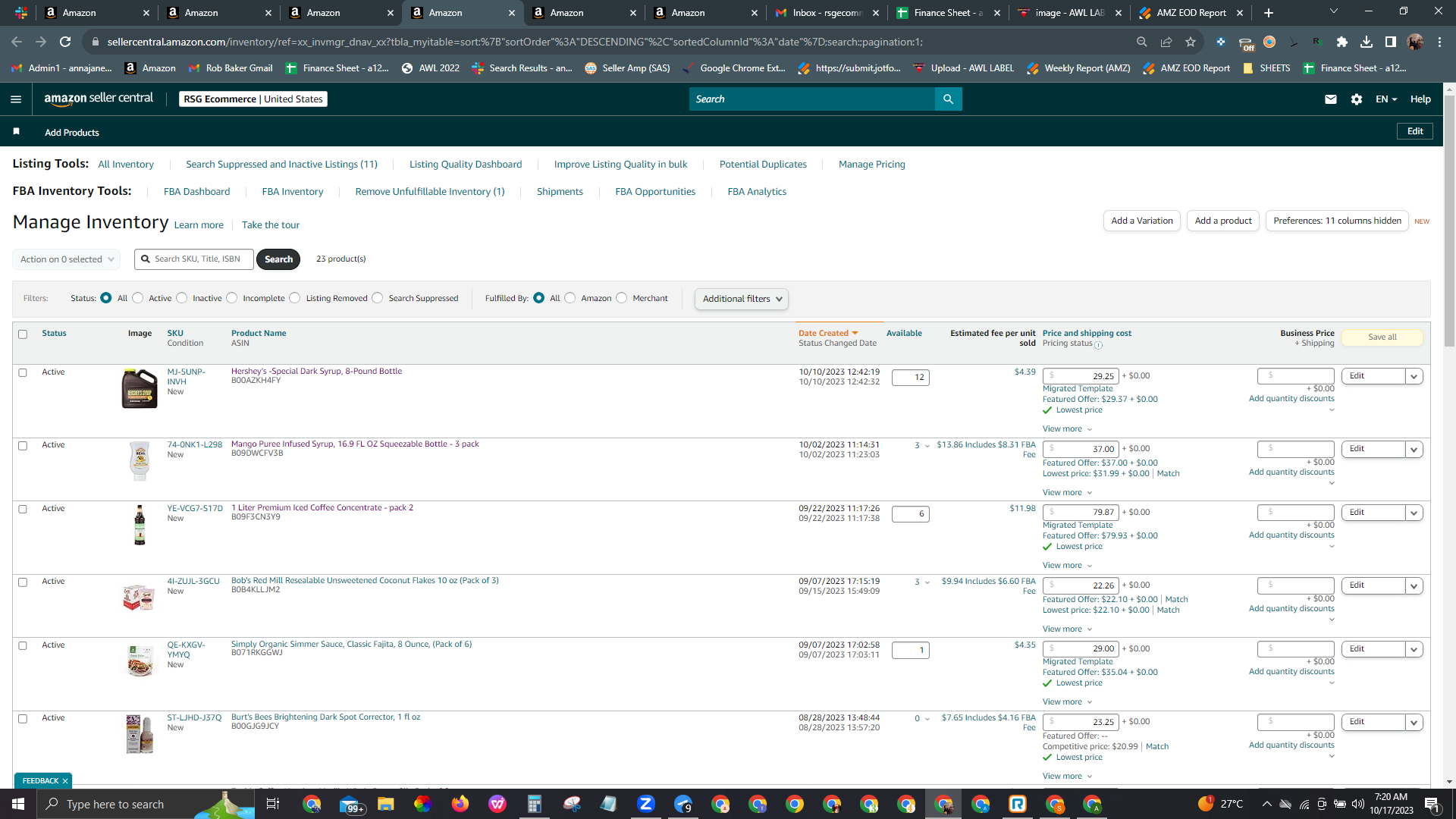This screenshot has height=819, width=1456.
Task: Open Chrome's three-dot menu
Action: tap(1439, 42)
